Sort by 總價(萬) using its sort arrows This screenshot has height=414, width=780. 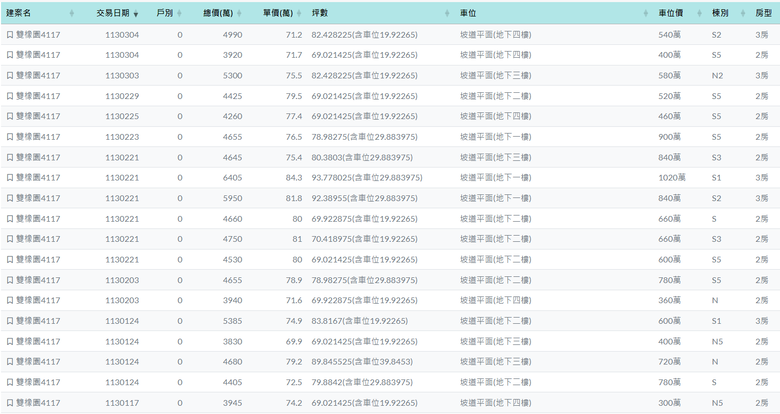tap(239, 13)
